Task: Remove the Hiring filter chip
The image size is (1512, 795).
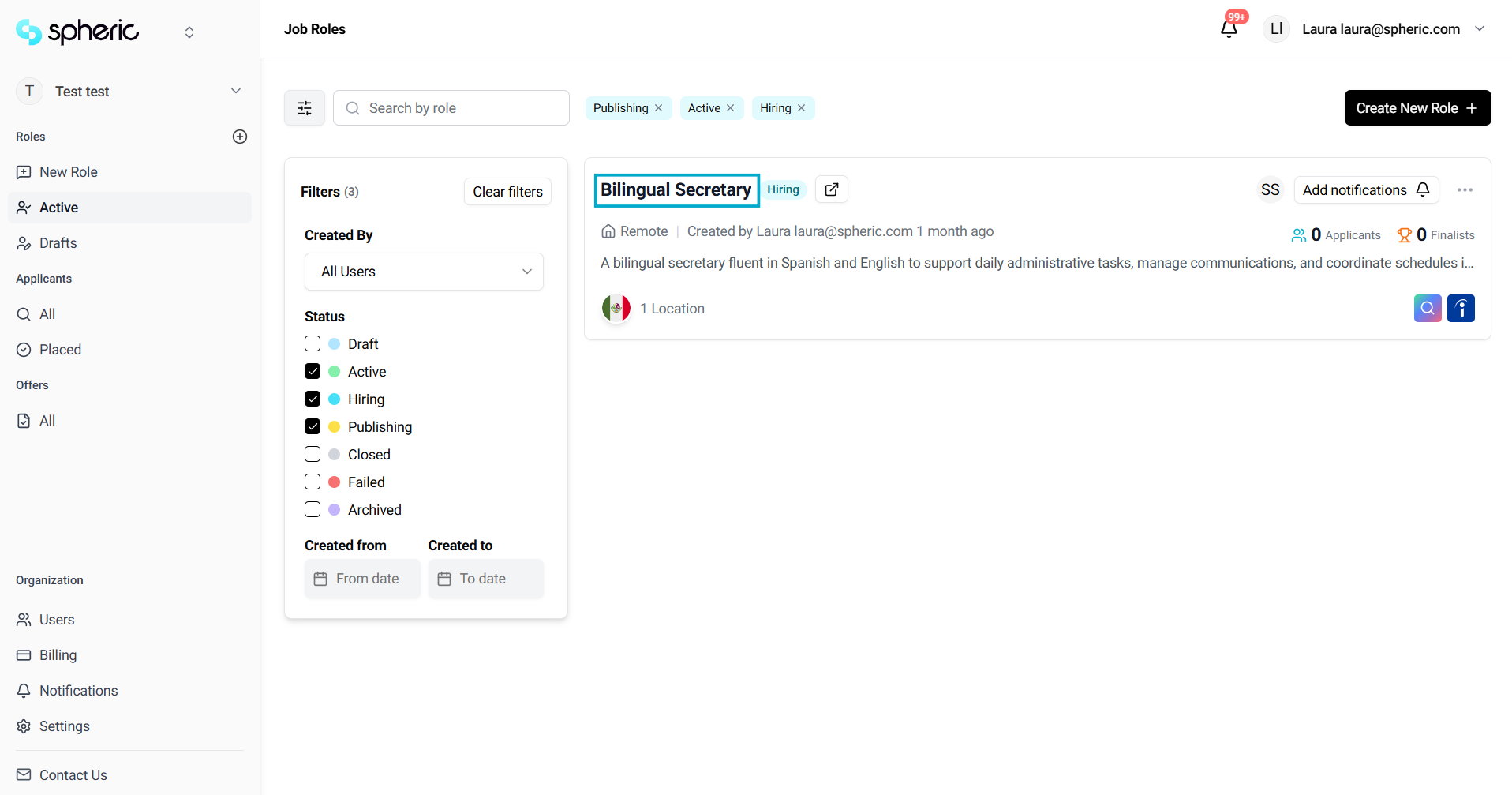Action: point(802,108)
